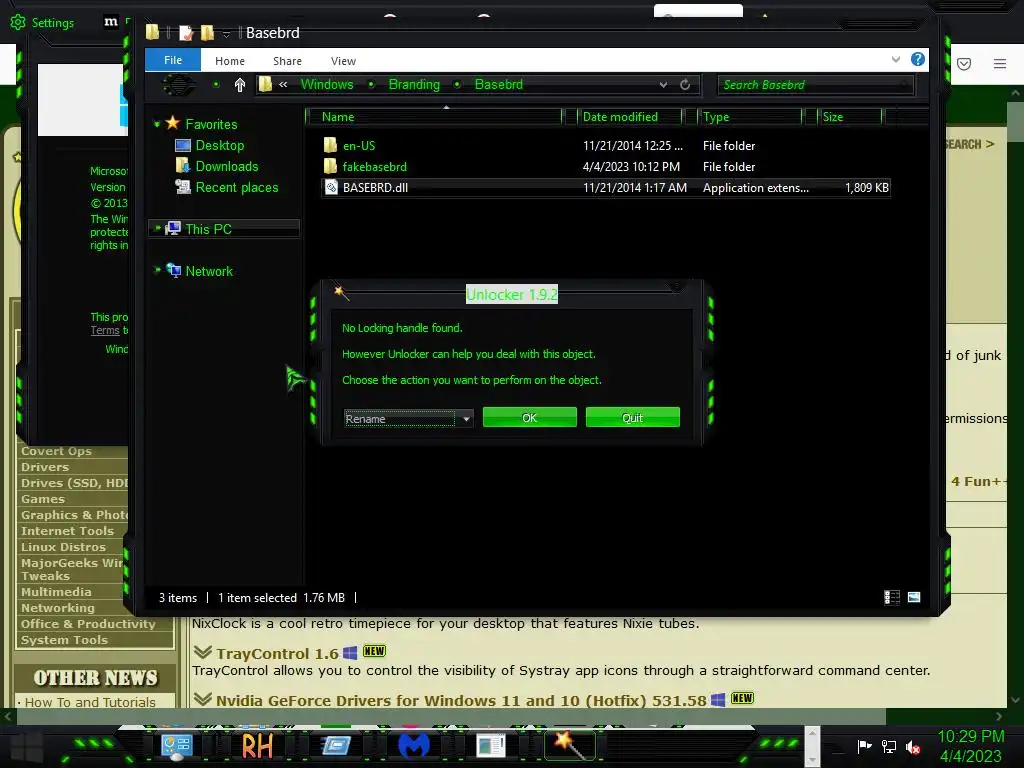The width and height of the screenshot is (1024, 768).
Task: Navigate to Windows in the address breadcrumb
Action: click(327, 84)
